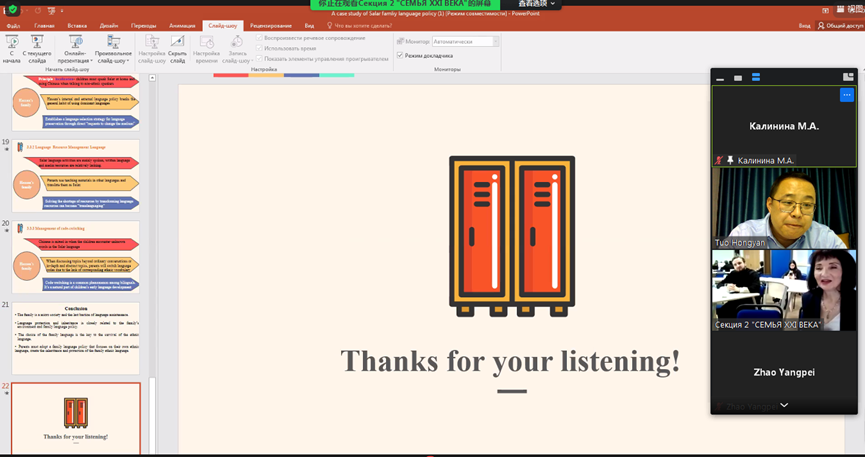
Task: Open Set Up Slide Show settings
Action: [152, 48]
